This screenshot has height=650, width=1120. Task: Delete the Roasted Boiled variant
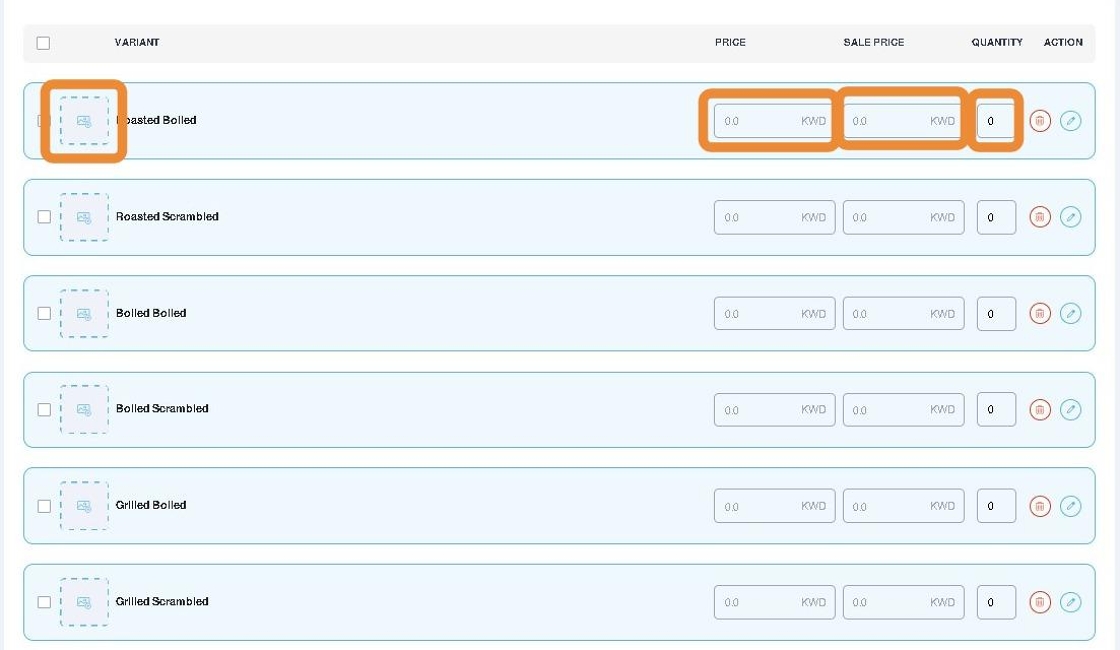point(1040,121)
